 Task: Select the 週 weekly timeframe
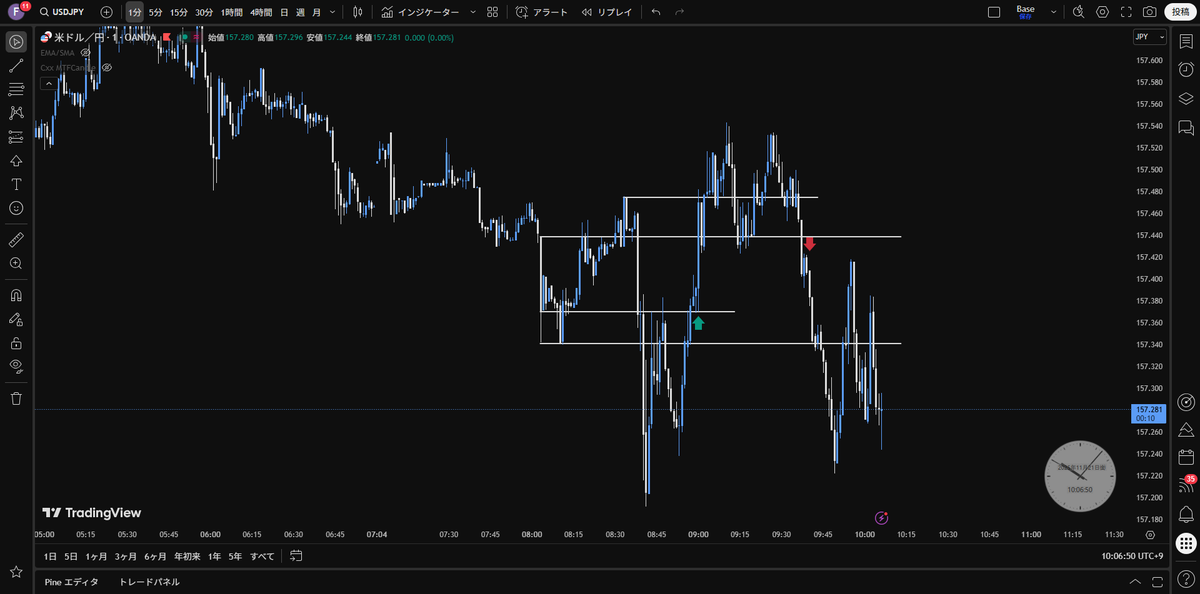coord(299,12)
